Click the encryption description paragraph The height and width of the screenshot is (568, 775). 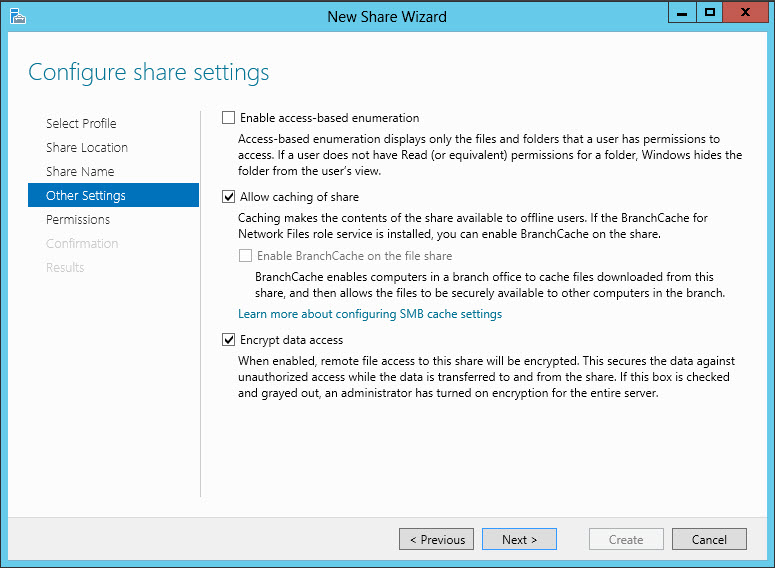486,377
